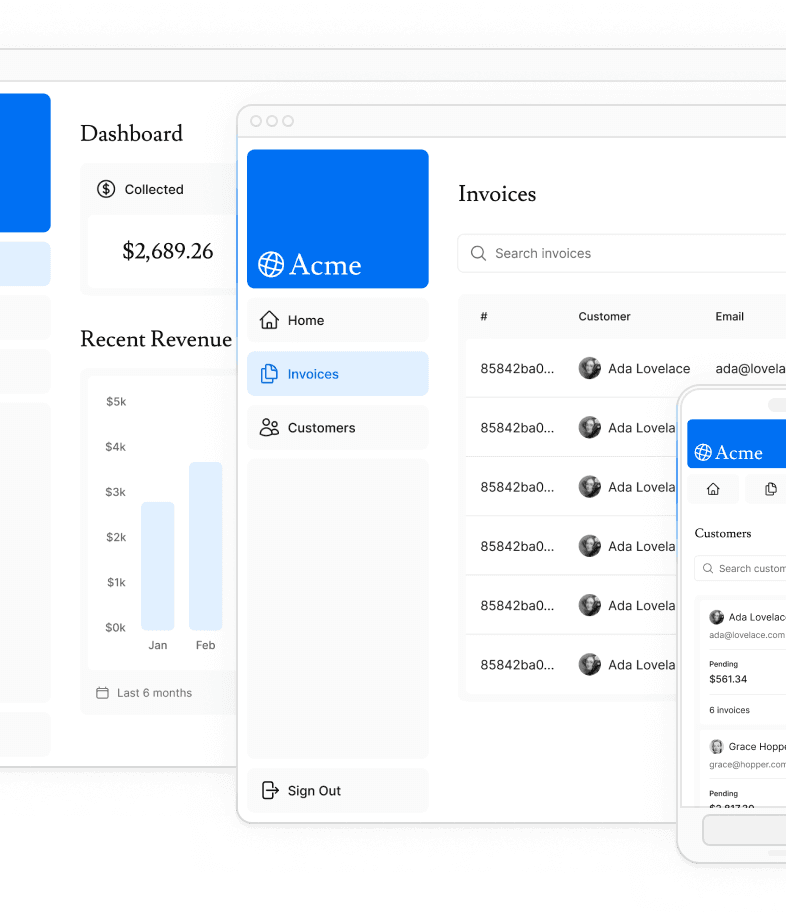Click the February revenue bar
This screenshot has width=786, height=912.
(205, 546)
